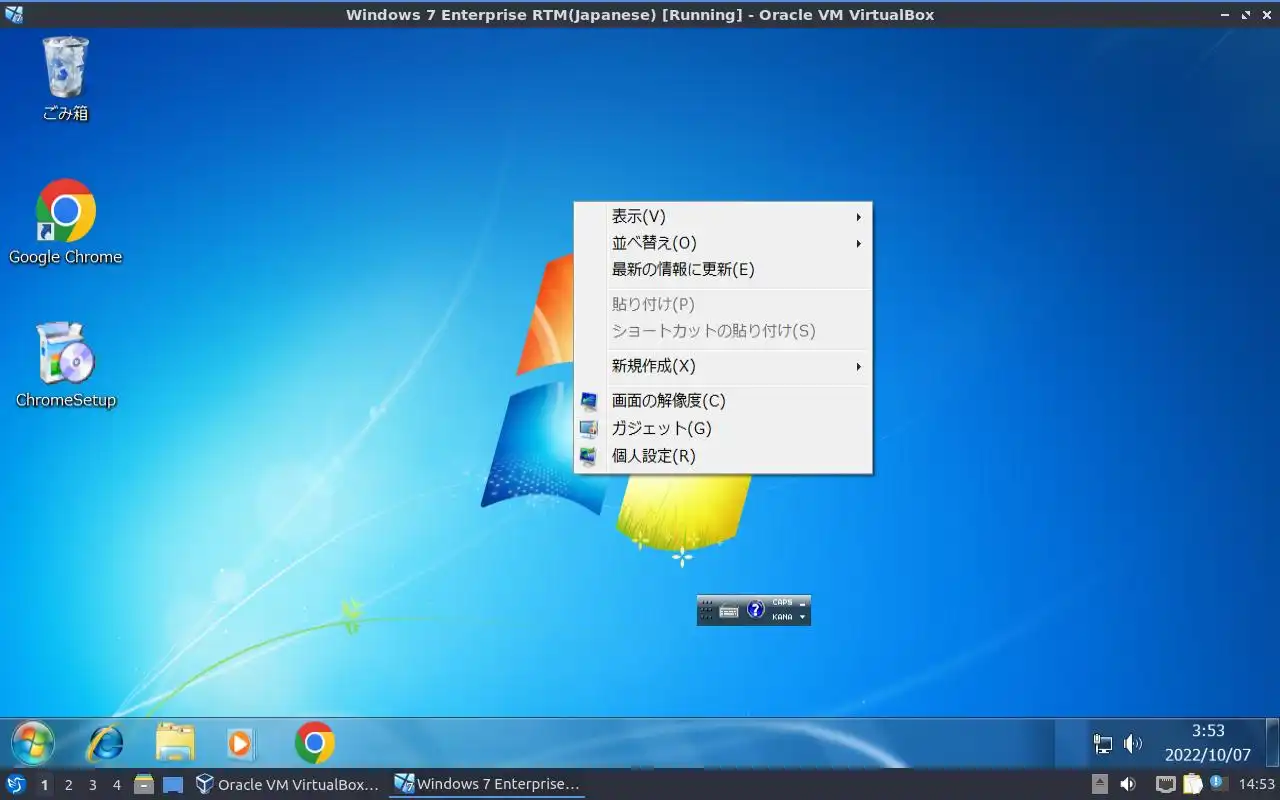Open host volume control in bottom panel
The width and height of the screenshot is (1280, 800).
coord(1128,785)
